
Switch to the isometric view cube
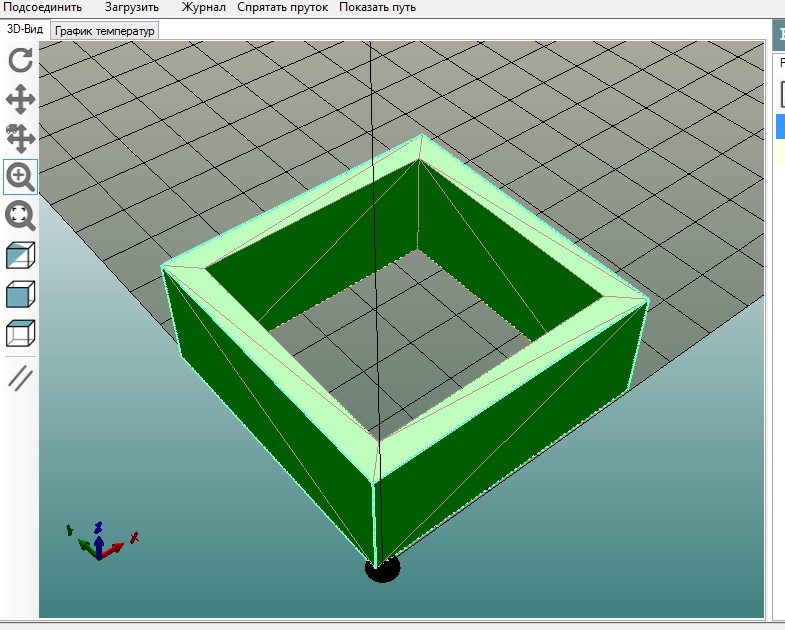tap(20, 255)
